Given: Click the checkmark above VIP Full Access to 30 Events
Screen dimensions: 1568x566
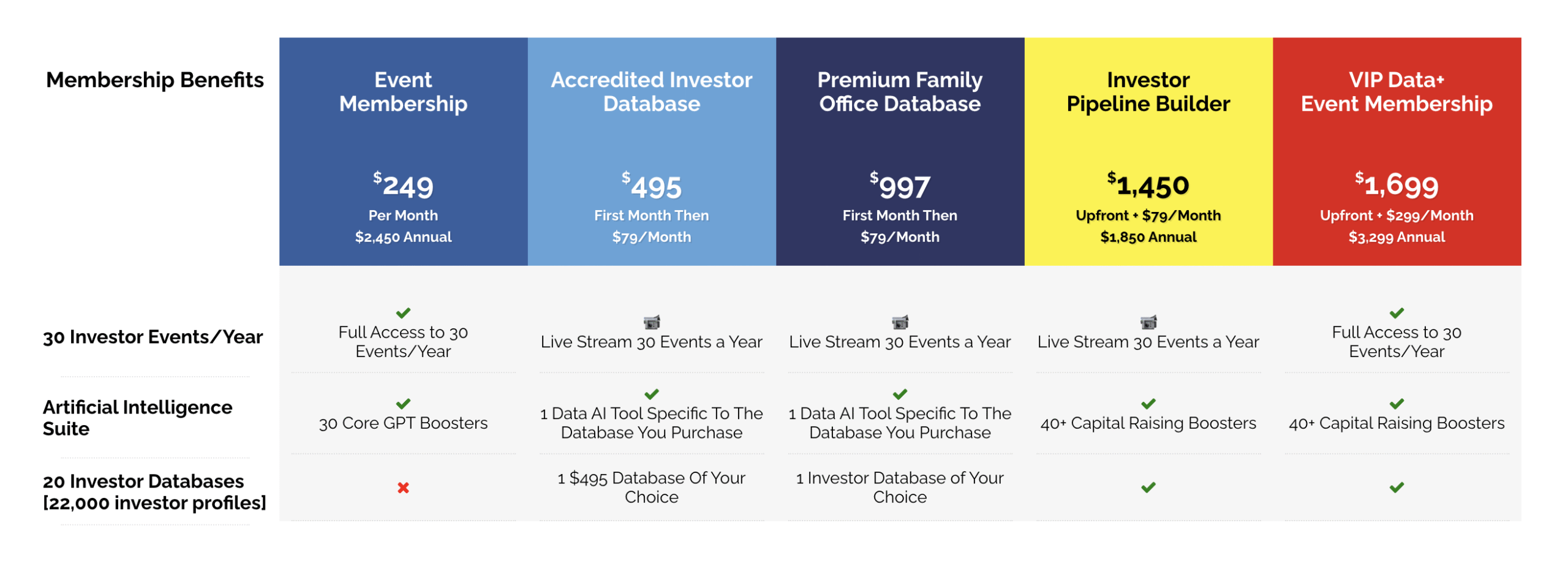Looking at the screenshot, I should [x=1396, y=313].
